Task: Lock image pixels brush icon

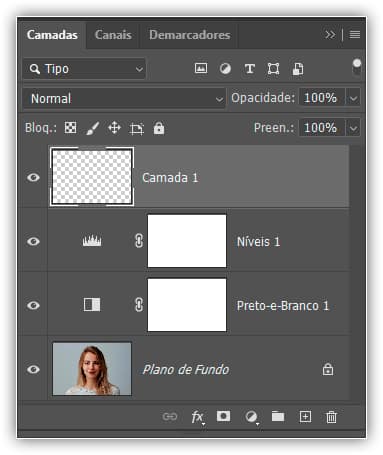Action: (93, 128)
